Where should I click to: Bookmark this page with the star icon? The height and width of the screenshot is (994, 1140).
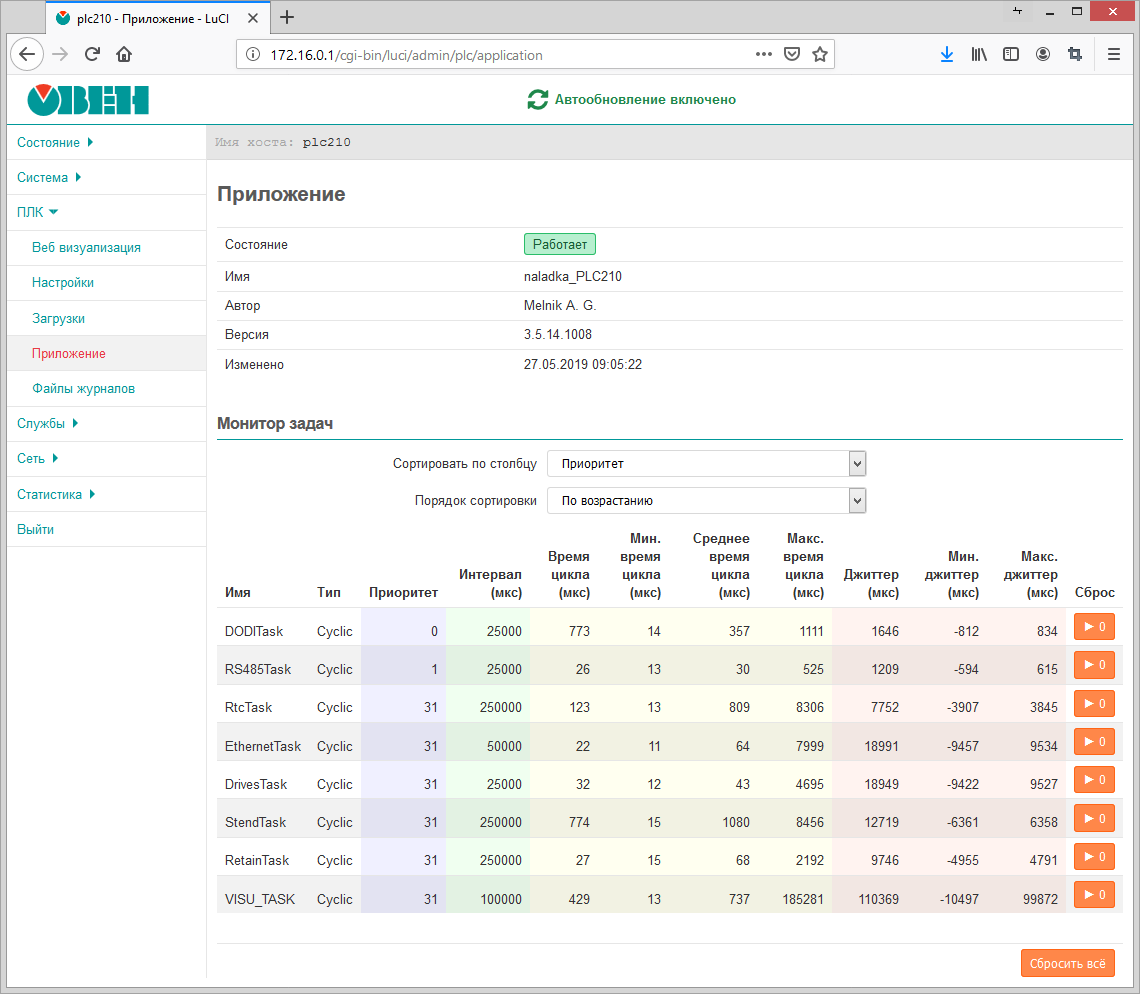[x=820, y=55]
